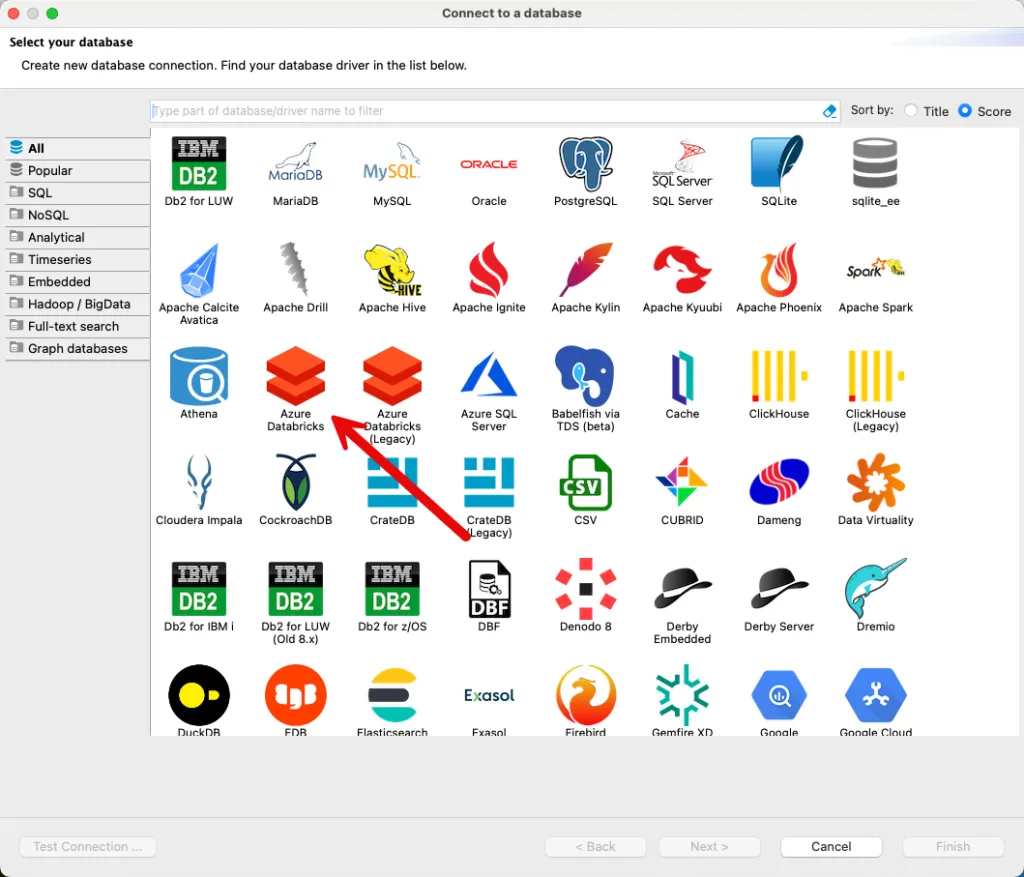Screen dimensions: 1024x877
Task: Sort drivers by Title radio button
Action: [911, 111]
